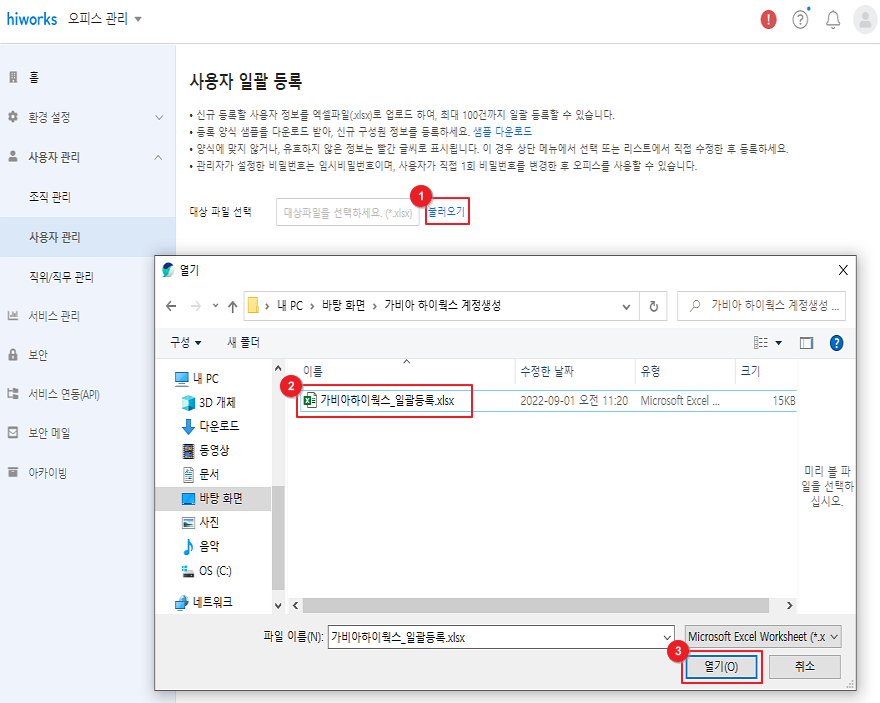This screenshot has height=703, width=880.
Task: Click the 불러오기 link
Action: point(447,212)
